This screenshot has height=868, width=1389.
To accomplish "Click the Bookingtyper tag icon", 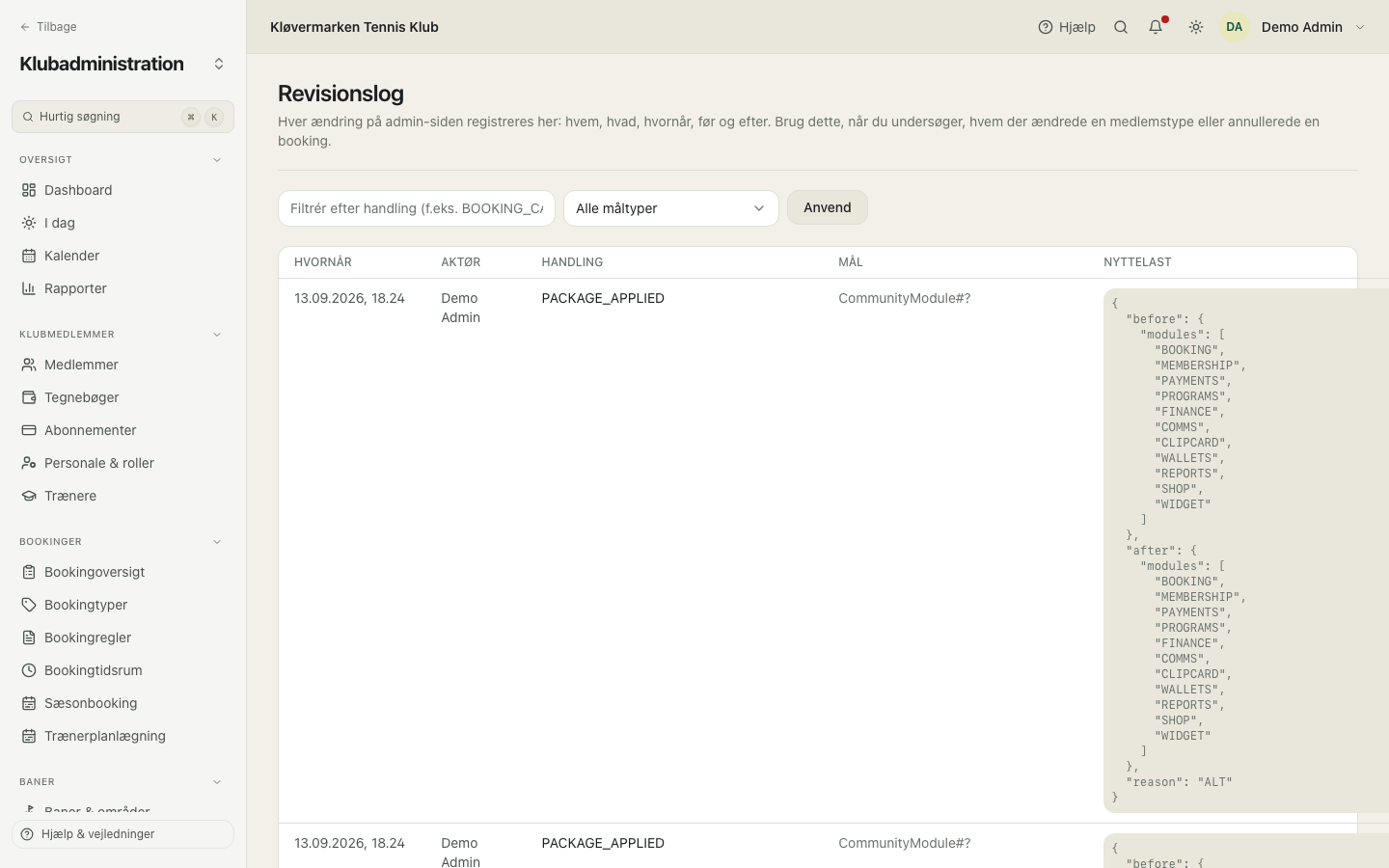I will (29, 605).
